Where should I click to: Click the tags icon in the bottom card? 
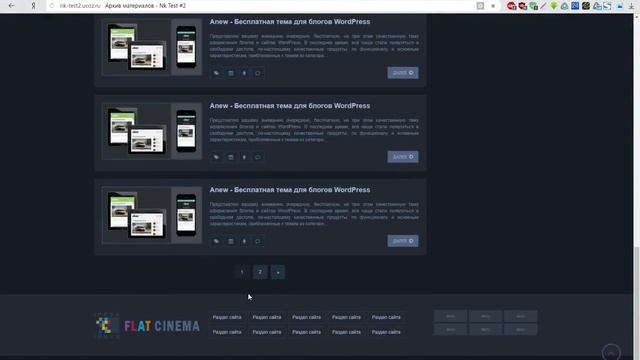coord(216,241)
